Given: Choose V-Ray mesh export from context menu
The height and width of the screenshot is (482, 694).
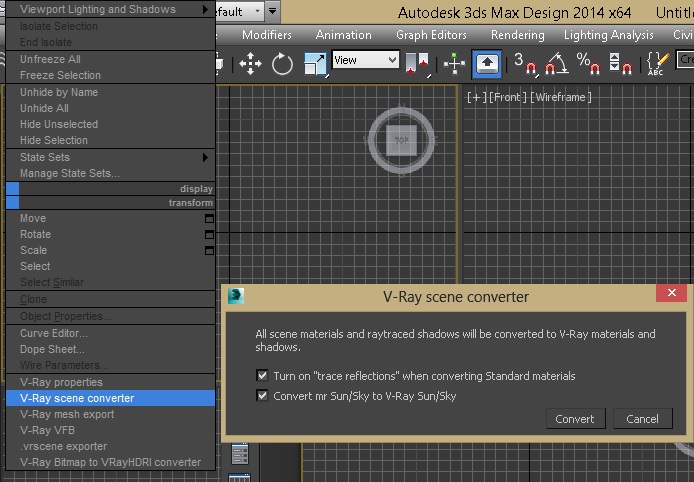Looking at the screenshot, I should pyautogui.click(x=67, y=414).
